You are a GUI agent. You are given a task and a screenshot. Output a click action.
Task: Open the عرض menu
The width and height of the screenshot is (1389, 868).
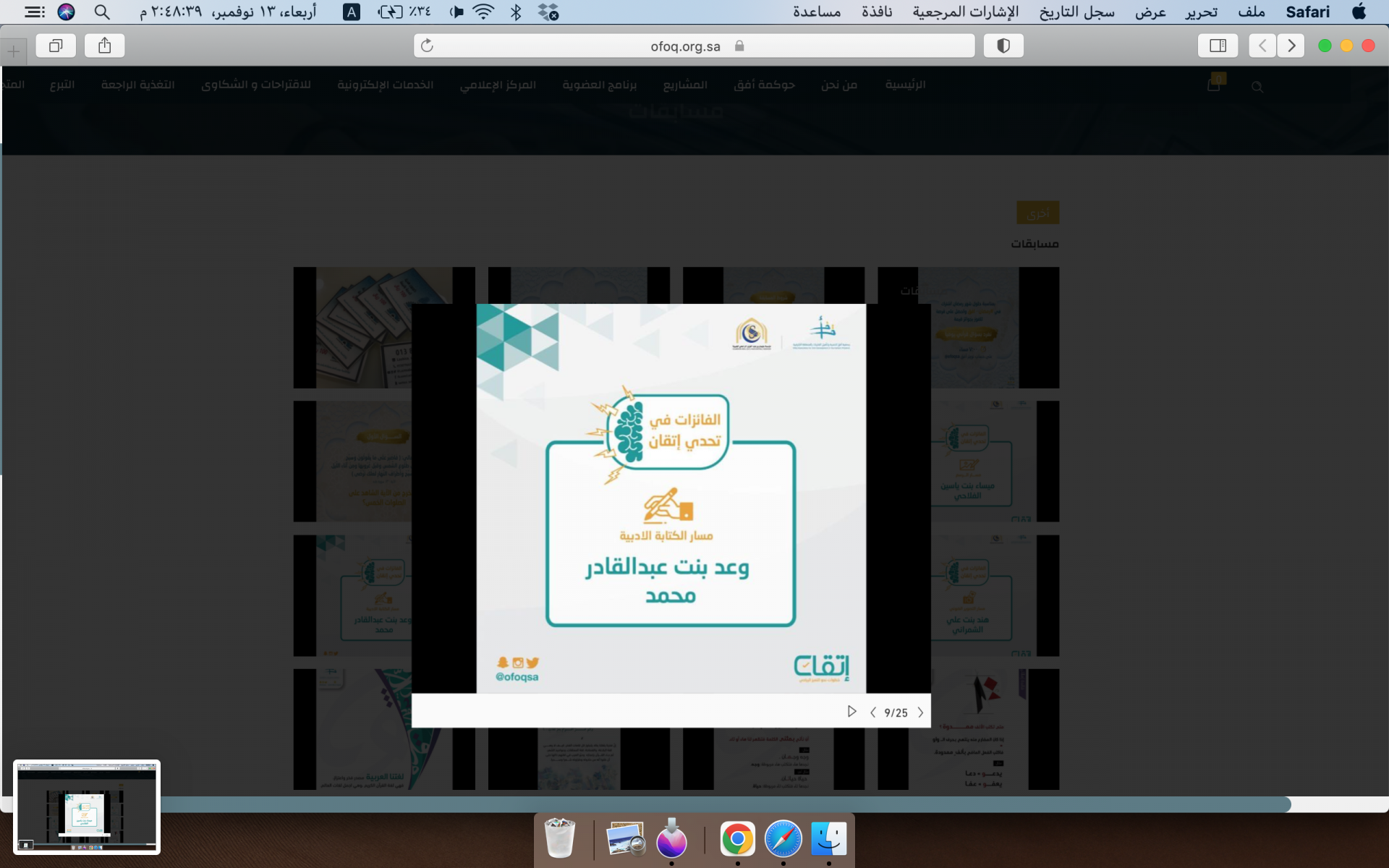pyautogui.click(x=1150, y=12)
